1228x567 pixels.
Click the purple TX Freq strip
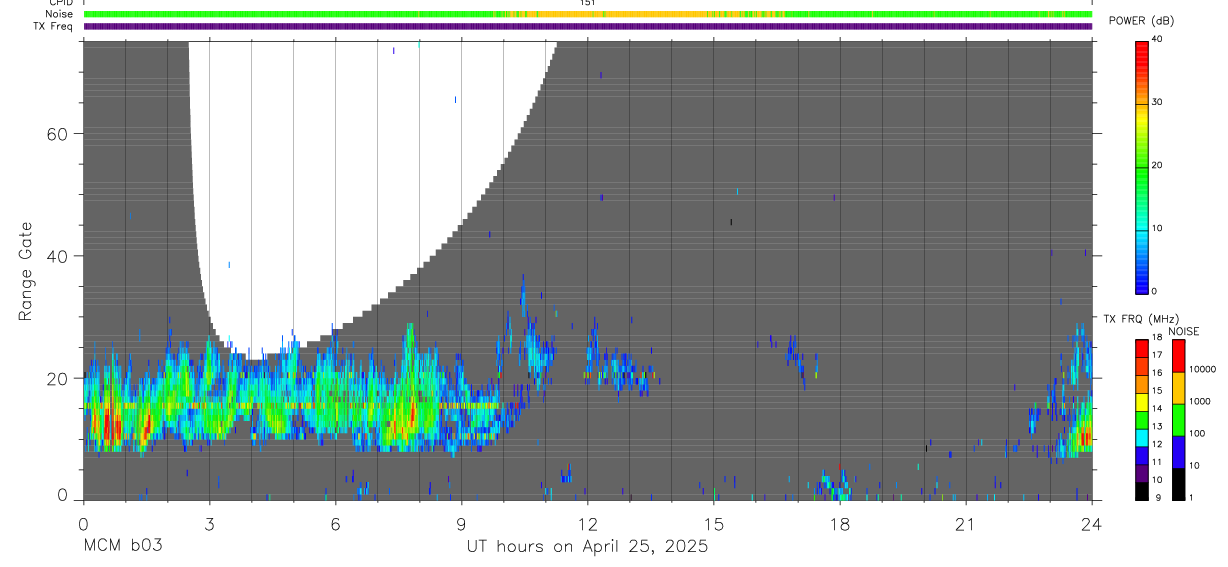pyautogui.click(x=588, y=26)
